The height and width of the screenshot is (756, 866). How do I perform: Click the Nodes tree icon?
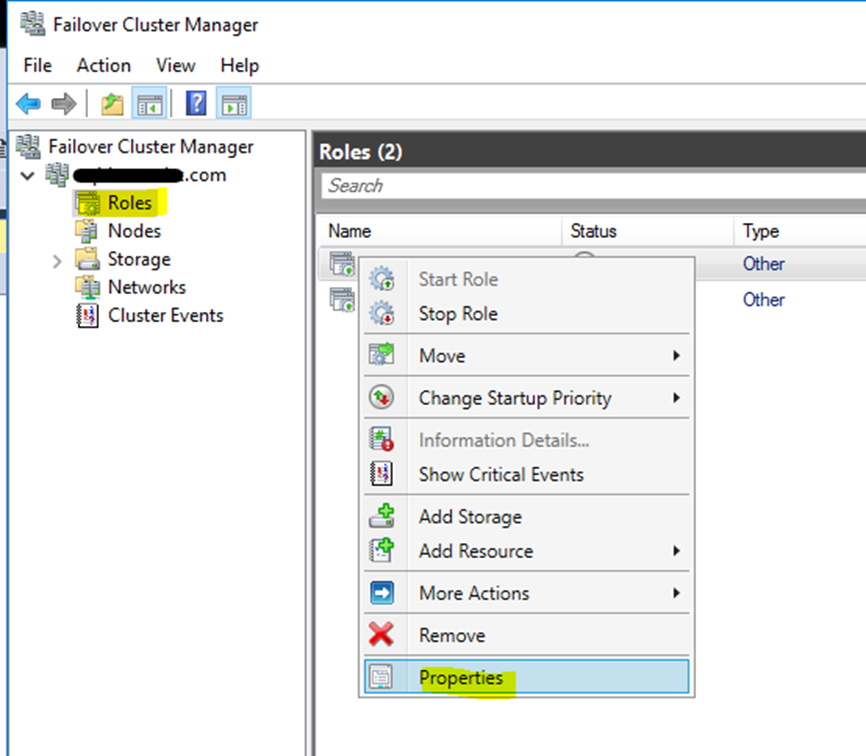click(x=87, y=231)
